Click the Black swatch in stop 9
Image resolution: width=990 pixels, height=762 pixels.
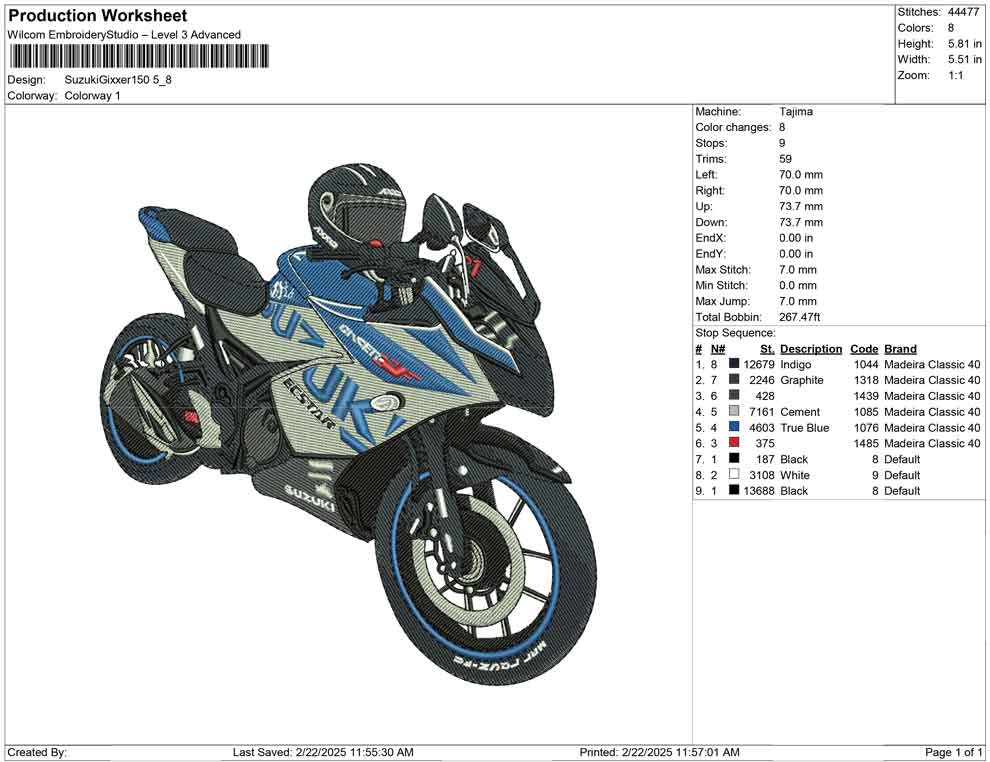(x=734, y=491)
